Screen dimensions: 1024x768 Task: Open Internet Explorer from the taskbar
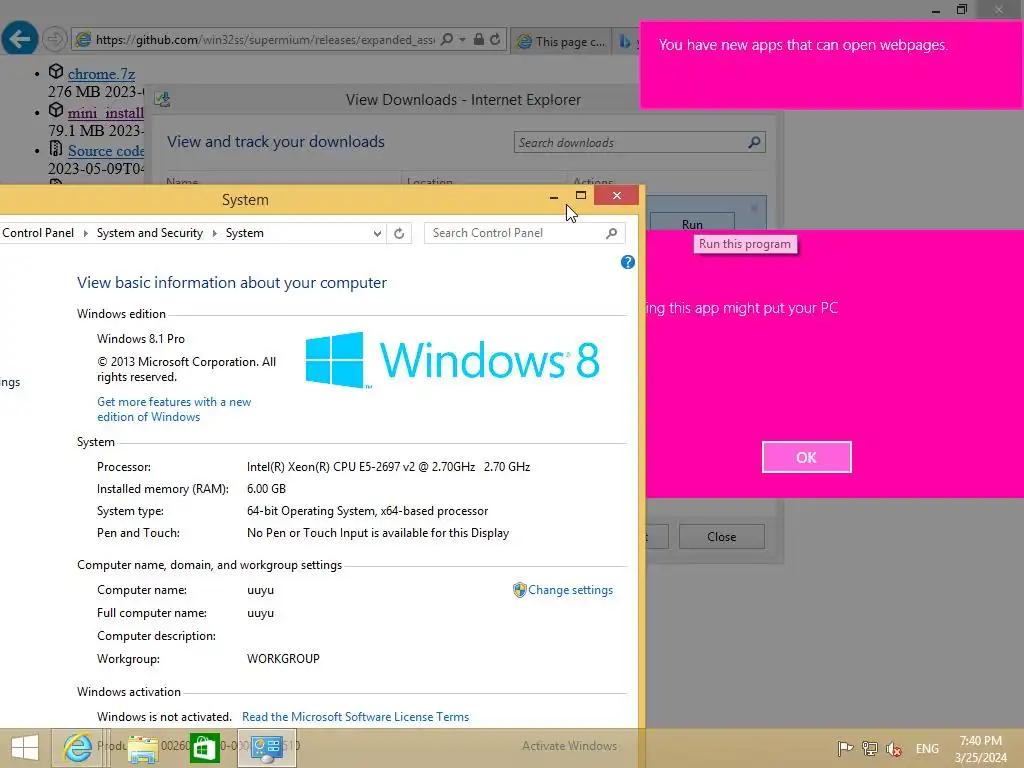pyautogui.click(x=78, y=748)
